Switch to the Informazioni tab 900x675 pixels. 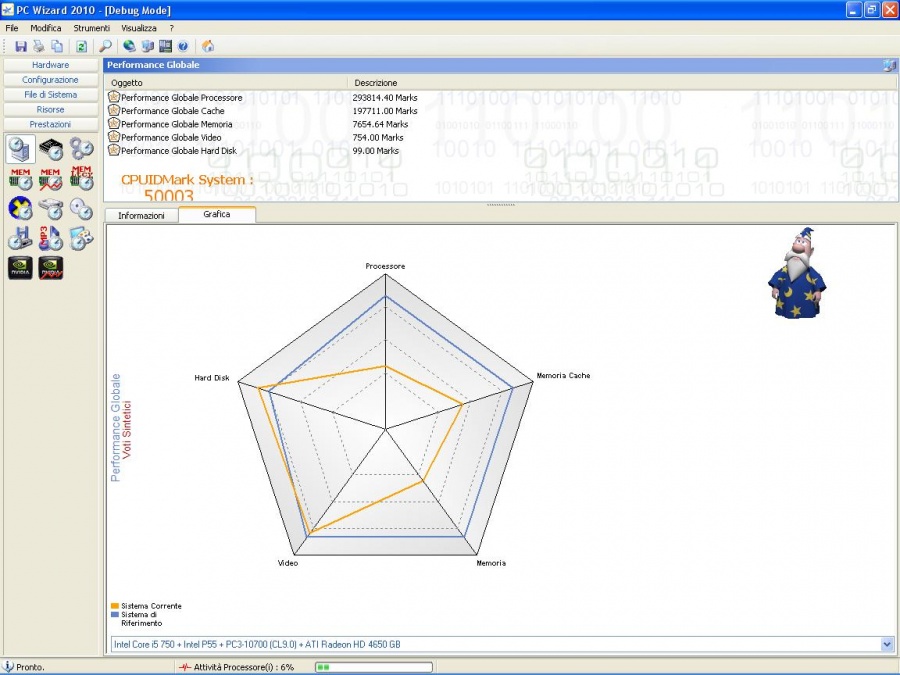pyautogui.click(x=141, y=215)
